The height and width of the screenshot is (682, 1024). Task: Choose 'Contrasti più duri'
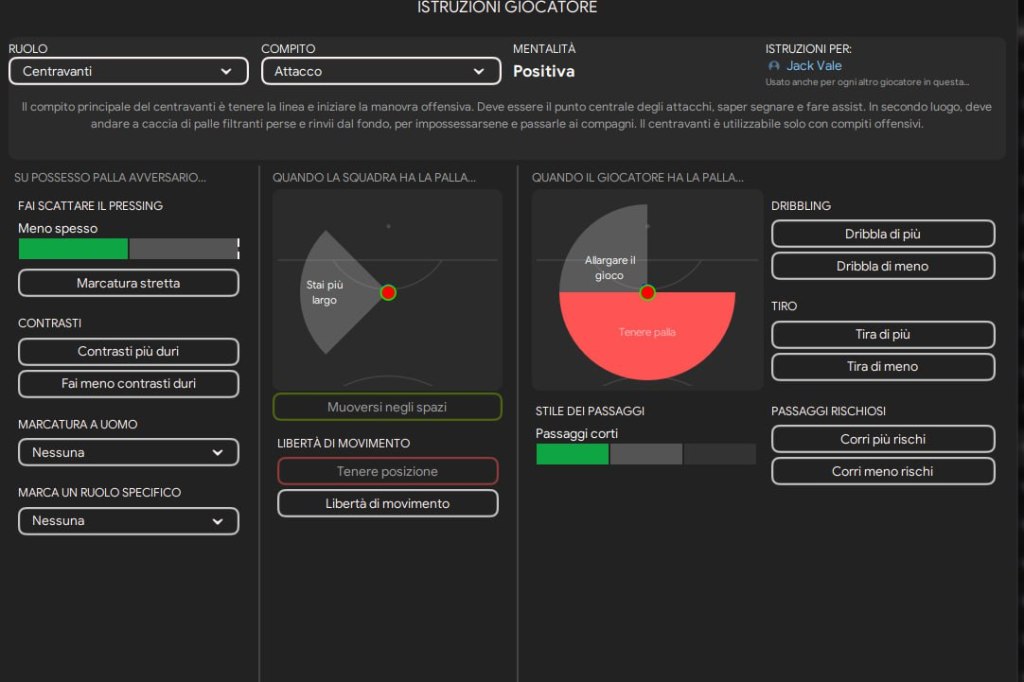[128, 352]
